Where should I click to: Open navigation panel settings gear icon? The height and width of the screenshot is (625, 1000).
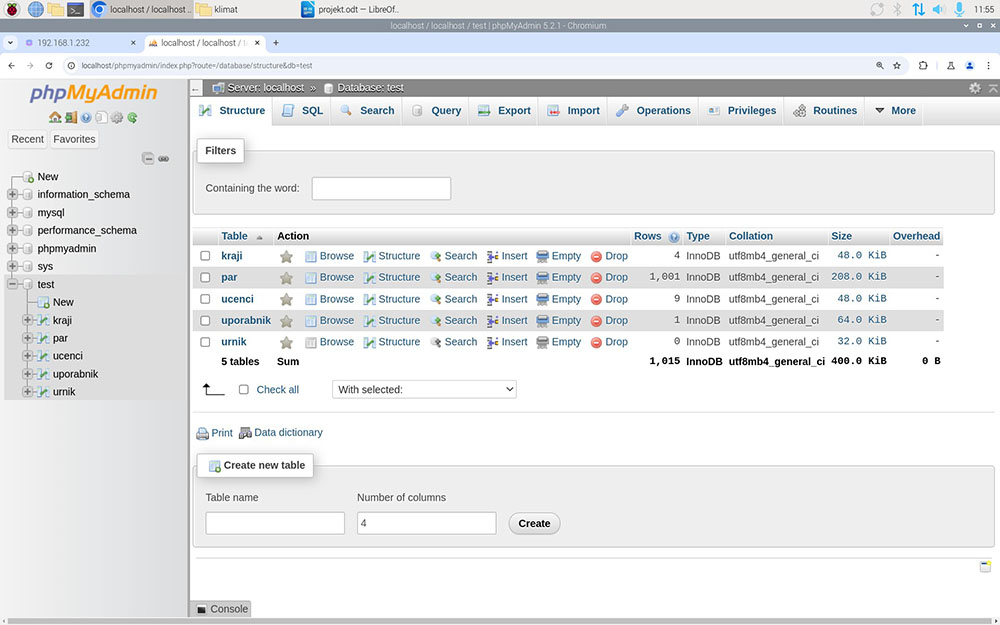tap(117, 117)
